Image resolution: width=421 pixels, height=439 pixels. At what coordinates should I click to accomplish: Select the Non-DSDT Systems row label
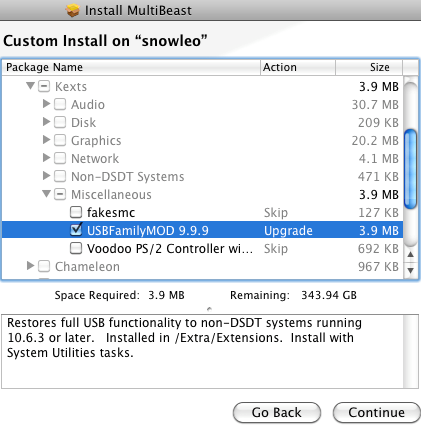coord(128,177)
